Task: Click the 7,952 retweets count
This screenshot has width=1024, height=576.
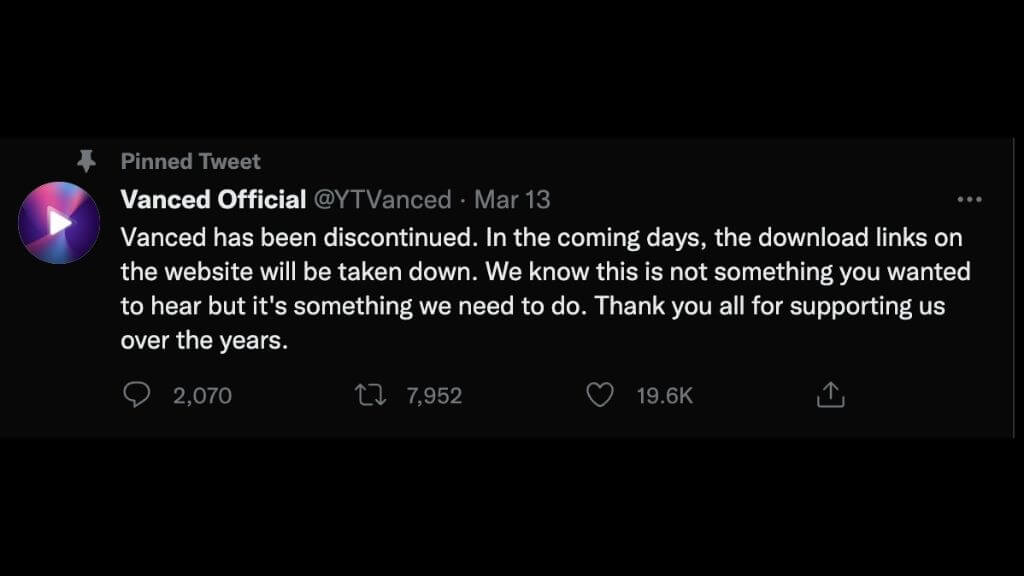Action: point(434,396)
